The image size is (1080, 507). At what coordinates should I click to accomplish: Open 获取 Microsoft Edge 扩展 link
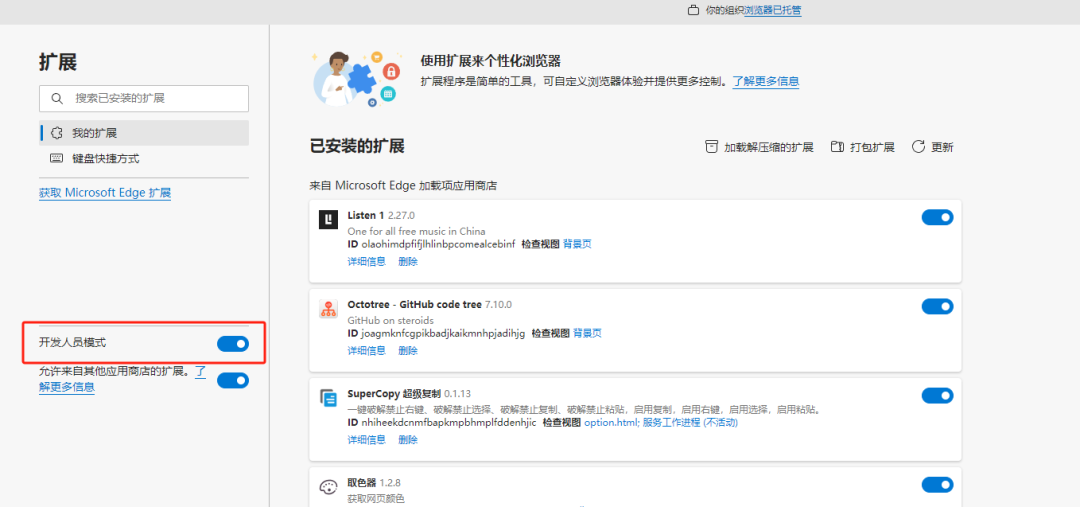coord(105,193)
